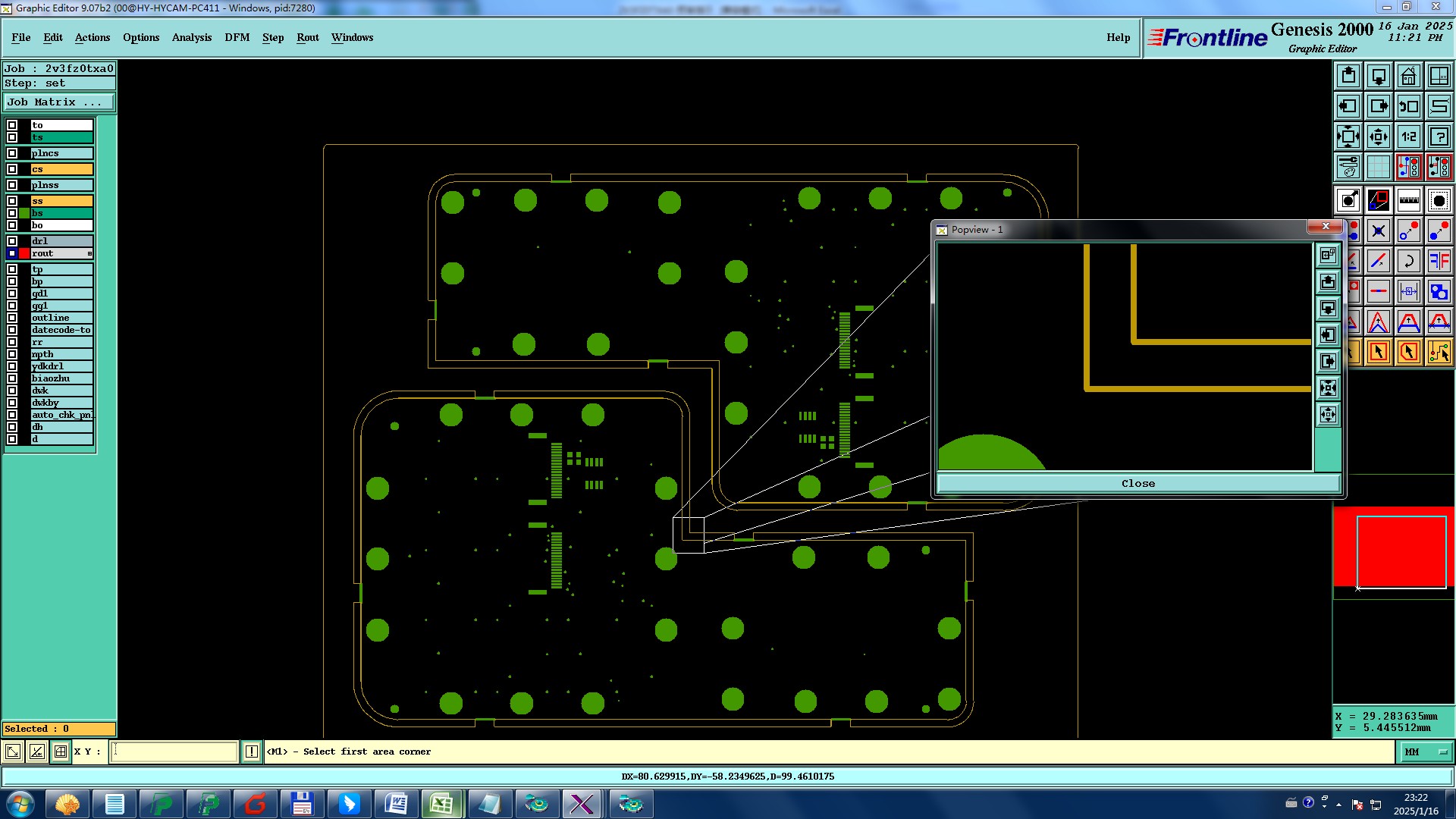Toggle the grid display icon
The width and height of the screenshot is (1456, 819).
point(1378,167)
